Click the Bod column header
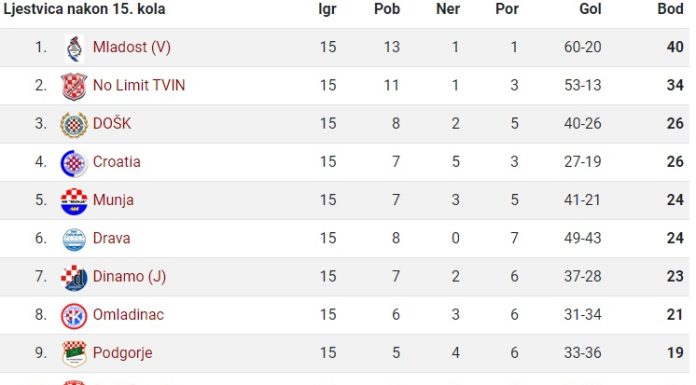 [670, 9]
